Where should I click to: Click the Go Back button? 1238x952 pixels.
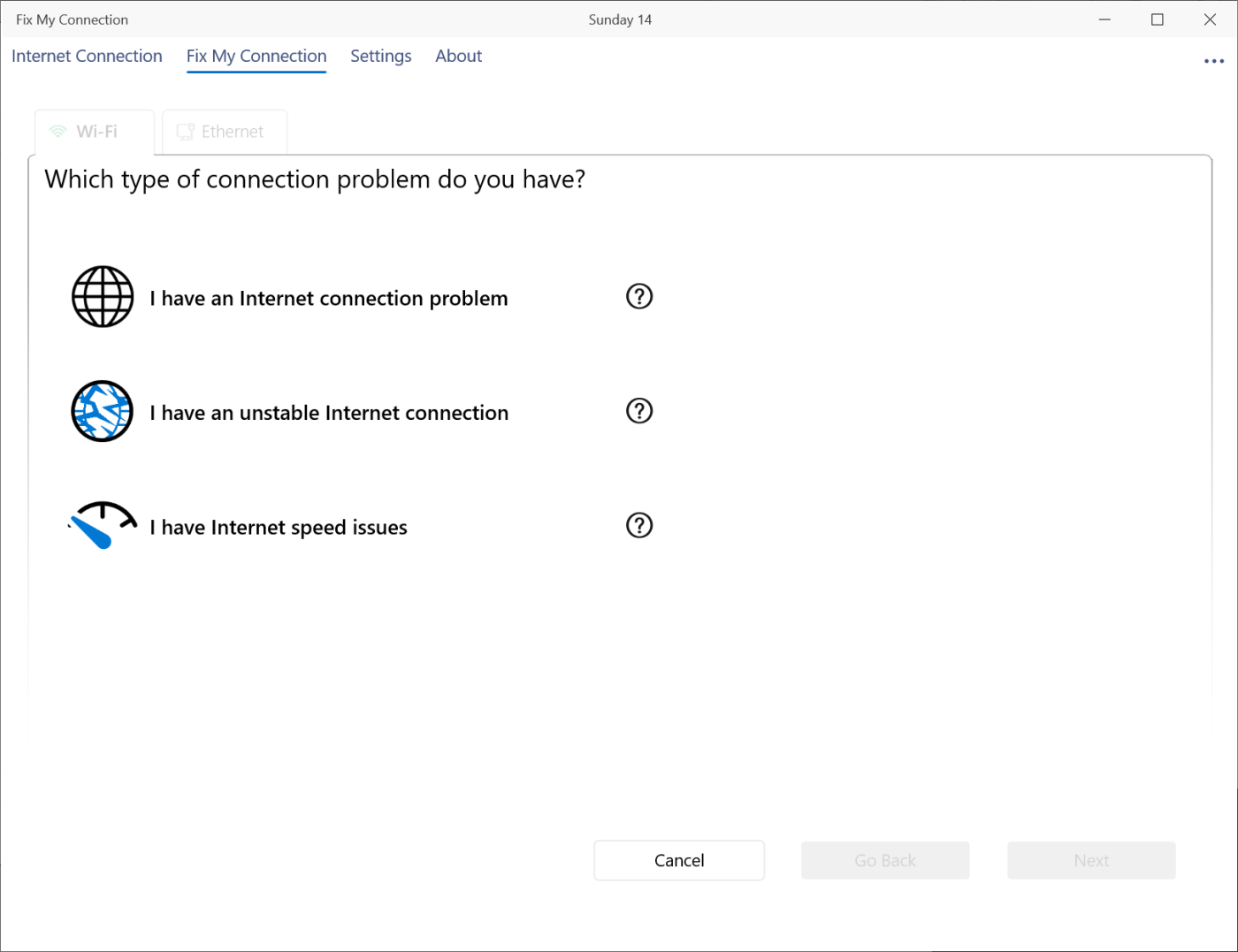[884, 860]
